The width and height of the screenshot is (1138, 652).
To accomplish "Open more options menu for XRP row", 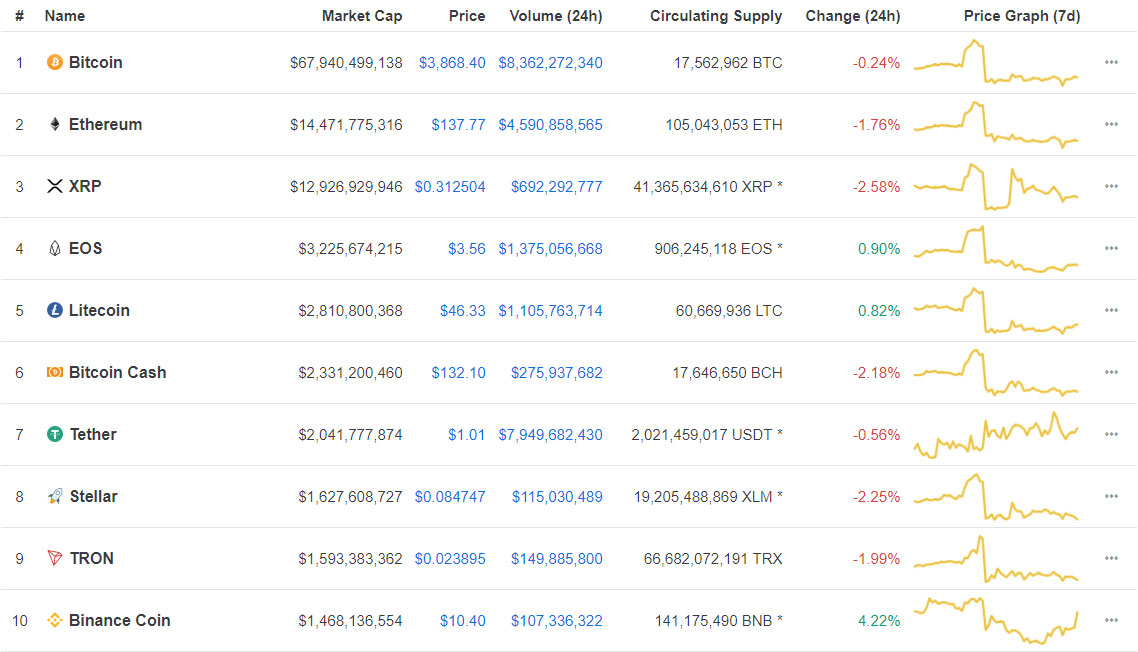I will pos(1111,187).
